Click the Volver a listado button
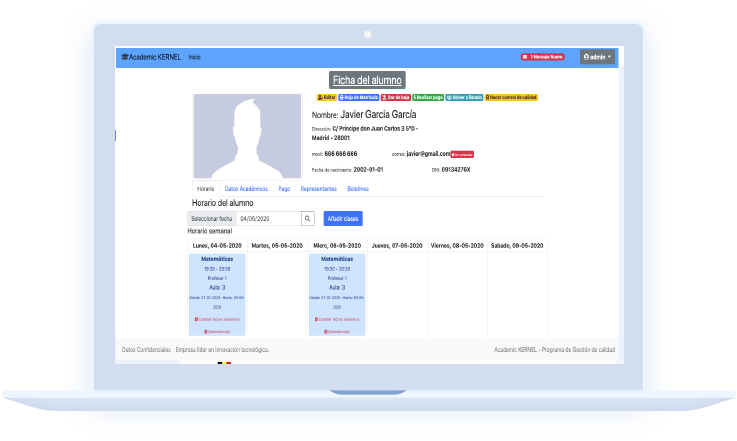Image resolution: width=737 pixels, height=441 pixels. coord(464,97)
